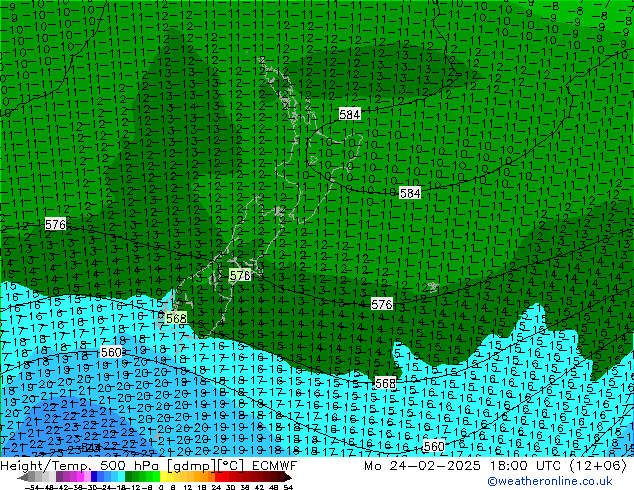Click the lower-right 584 contour label
Image resolution: width=634 pixels, height=490 pixels.
(410, 193)
